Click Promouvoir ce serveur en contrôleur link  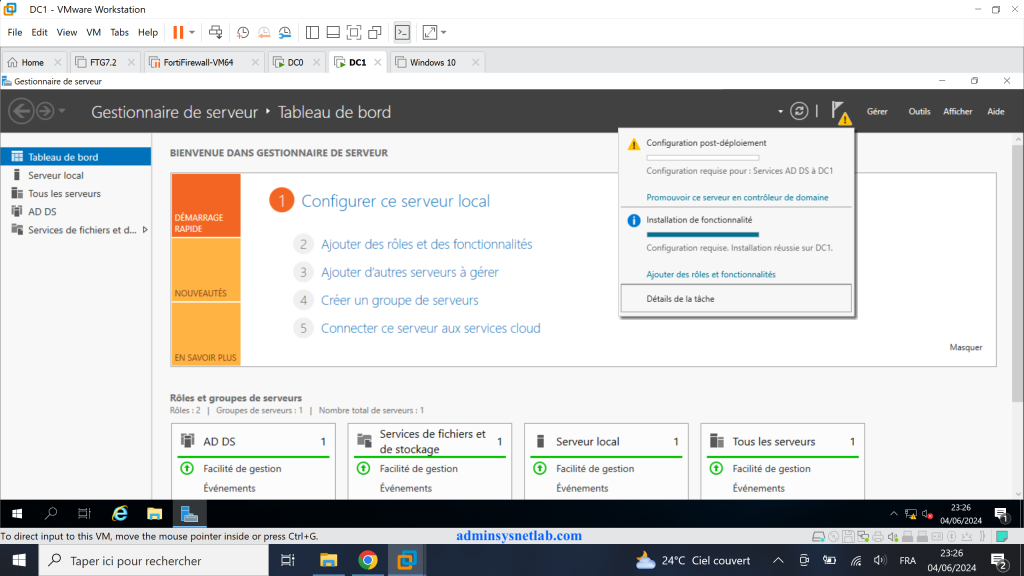(737, 197)
